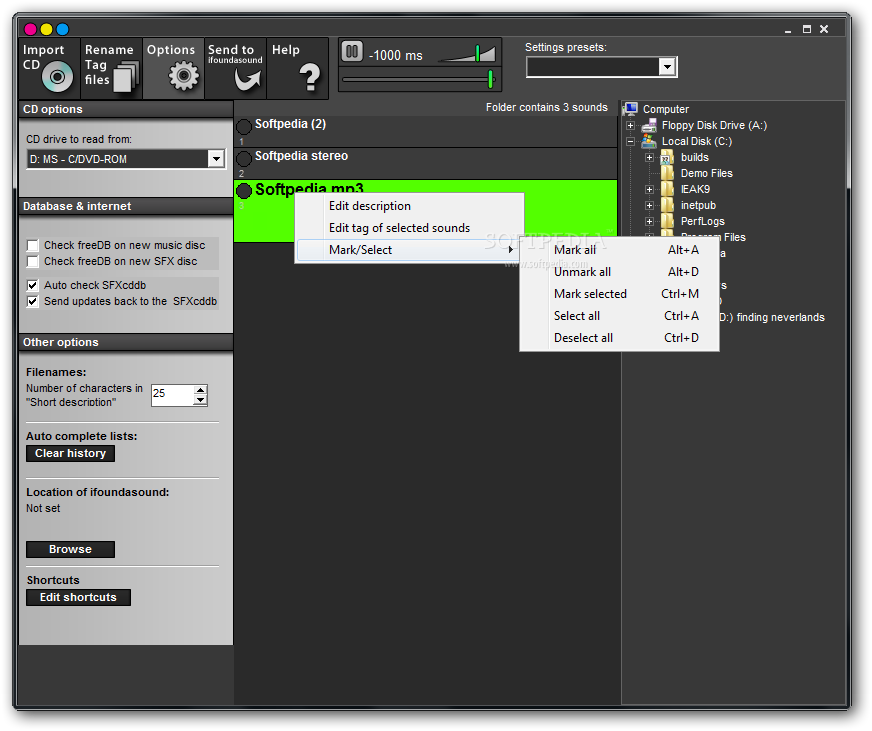Open the Mark/Select submenu
This screenshot has height=731, width=872.
click(x=409, y=250)
